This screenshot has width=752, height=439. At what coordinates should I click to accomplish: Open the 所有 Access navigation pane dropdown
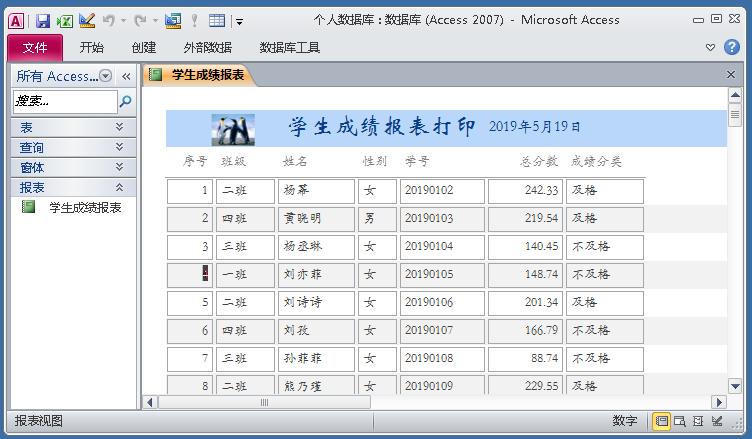[x=106, y=76]
